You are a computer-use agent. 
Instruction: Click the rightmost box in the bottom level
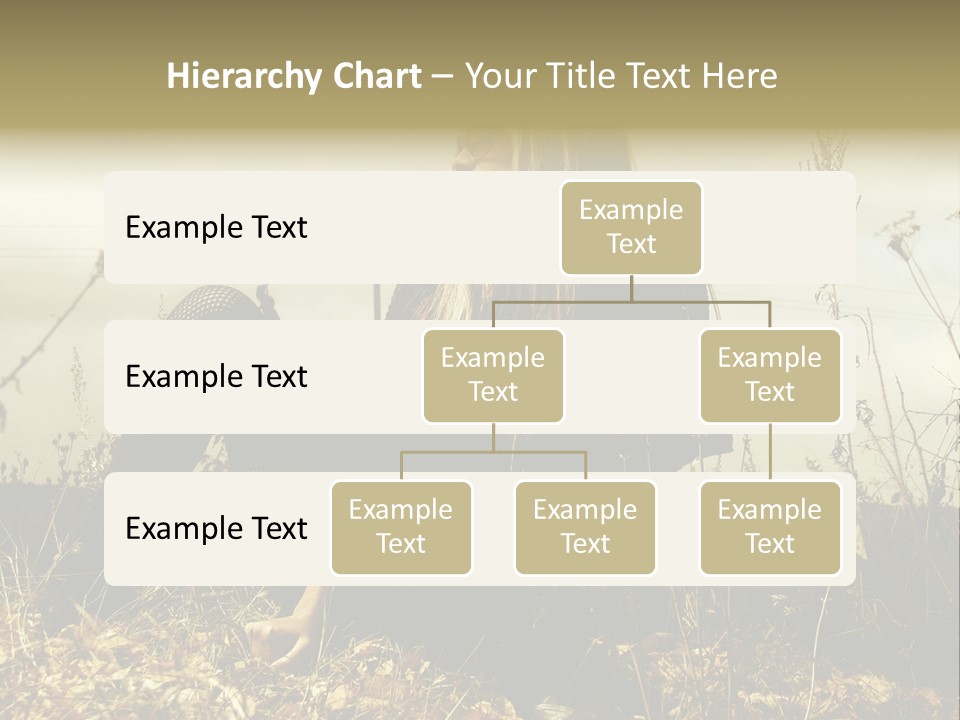(770, 527)
